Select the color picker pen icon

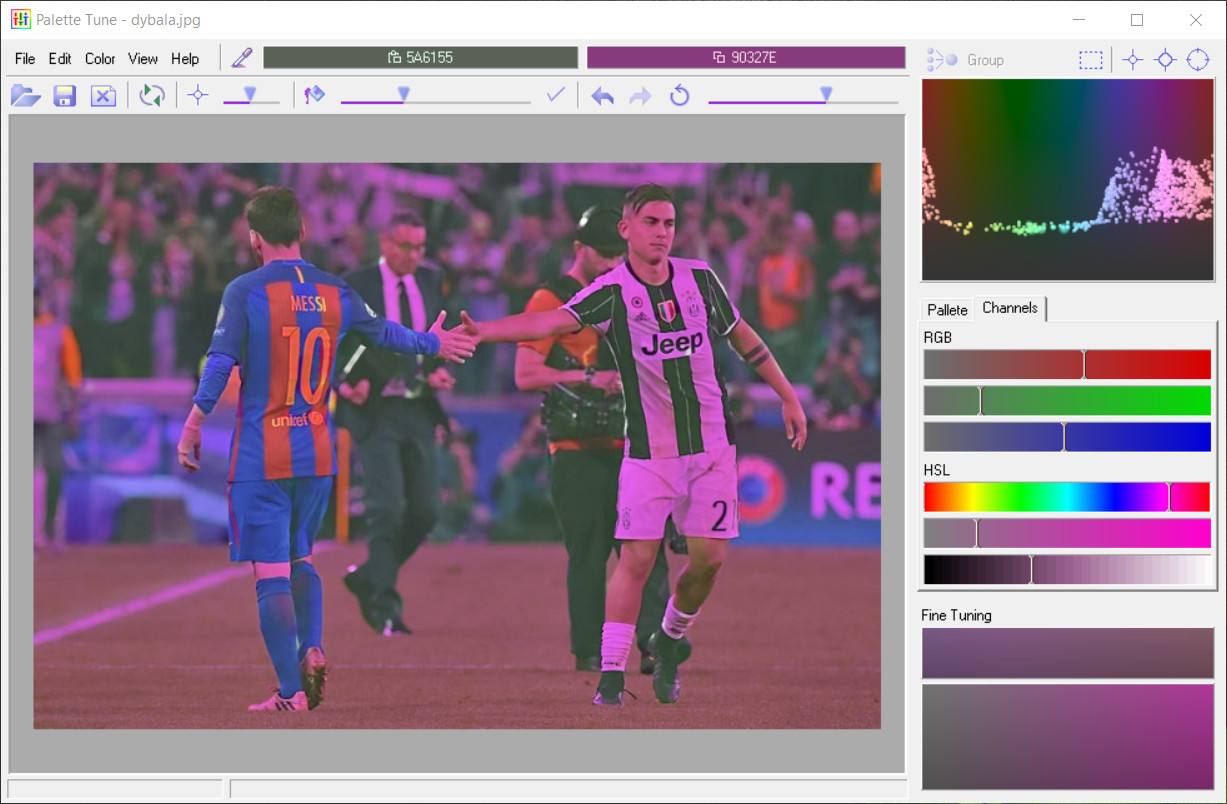tap(241, 58)
